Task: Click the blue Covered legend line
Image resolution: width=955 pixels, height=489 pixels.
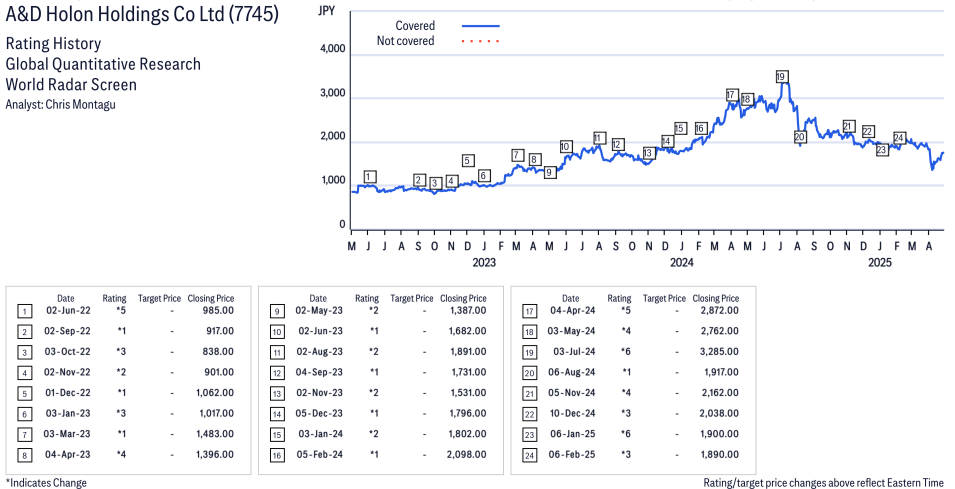Action: (x=481, y=26)
